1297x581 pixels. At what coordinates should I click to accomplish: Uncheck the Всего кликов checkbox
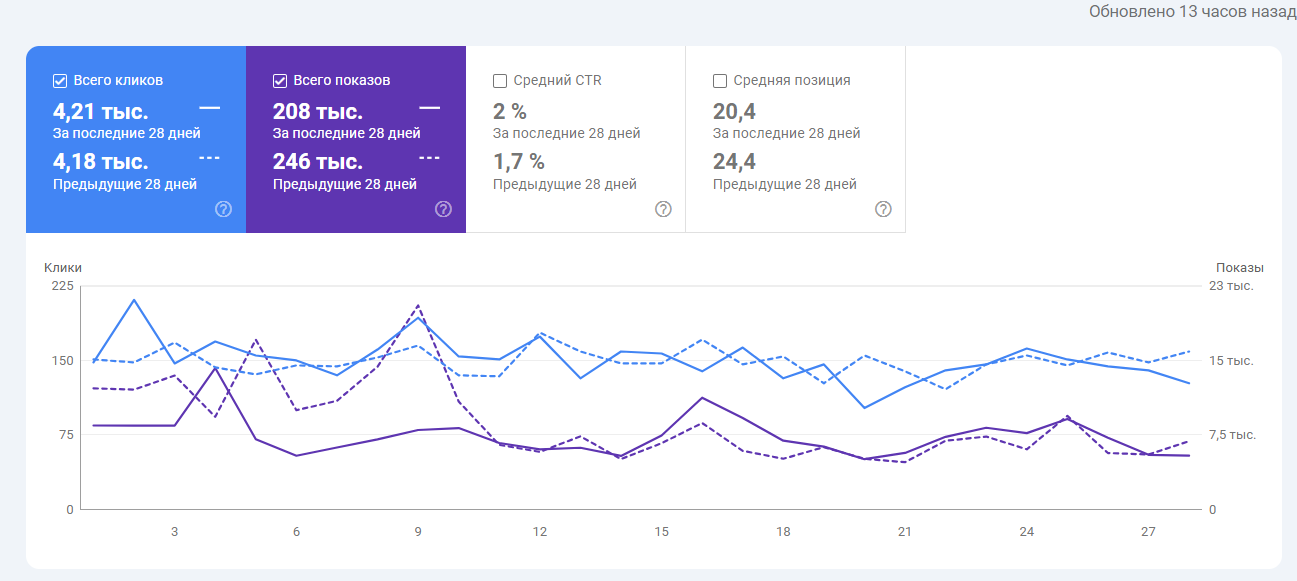pyautogui.click(x=60, y=80)
